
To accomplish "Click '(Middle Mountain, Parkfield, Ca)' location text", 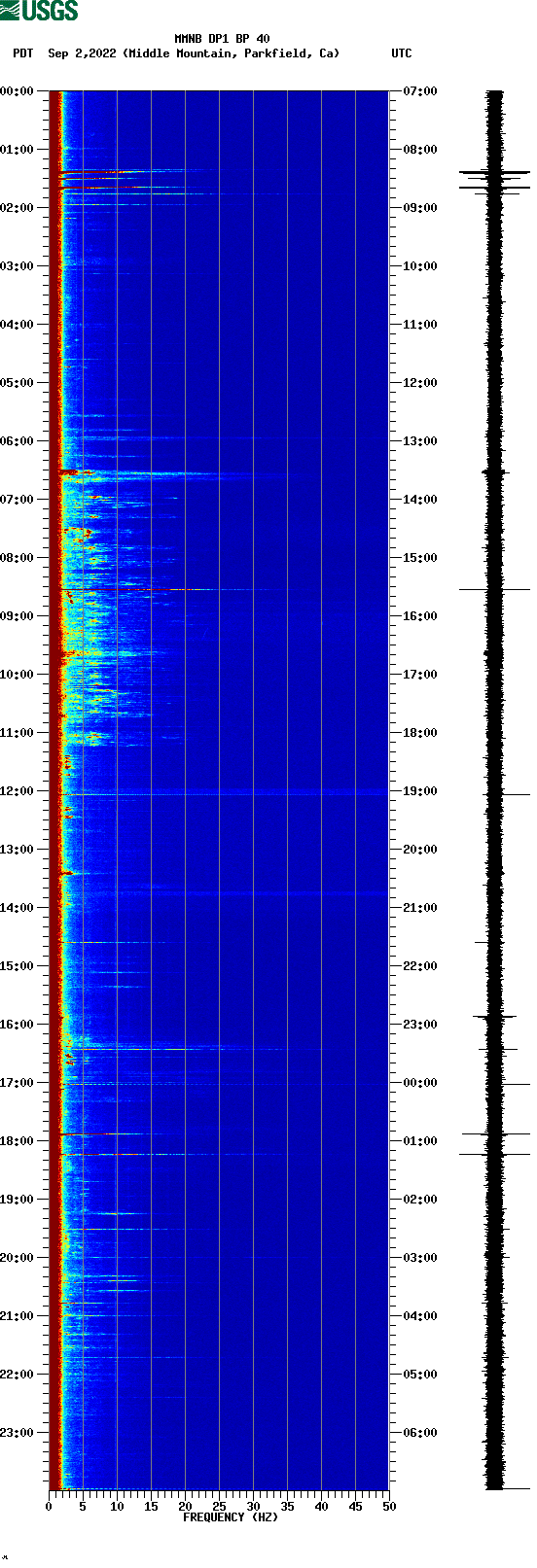I will tap(232, 53).
